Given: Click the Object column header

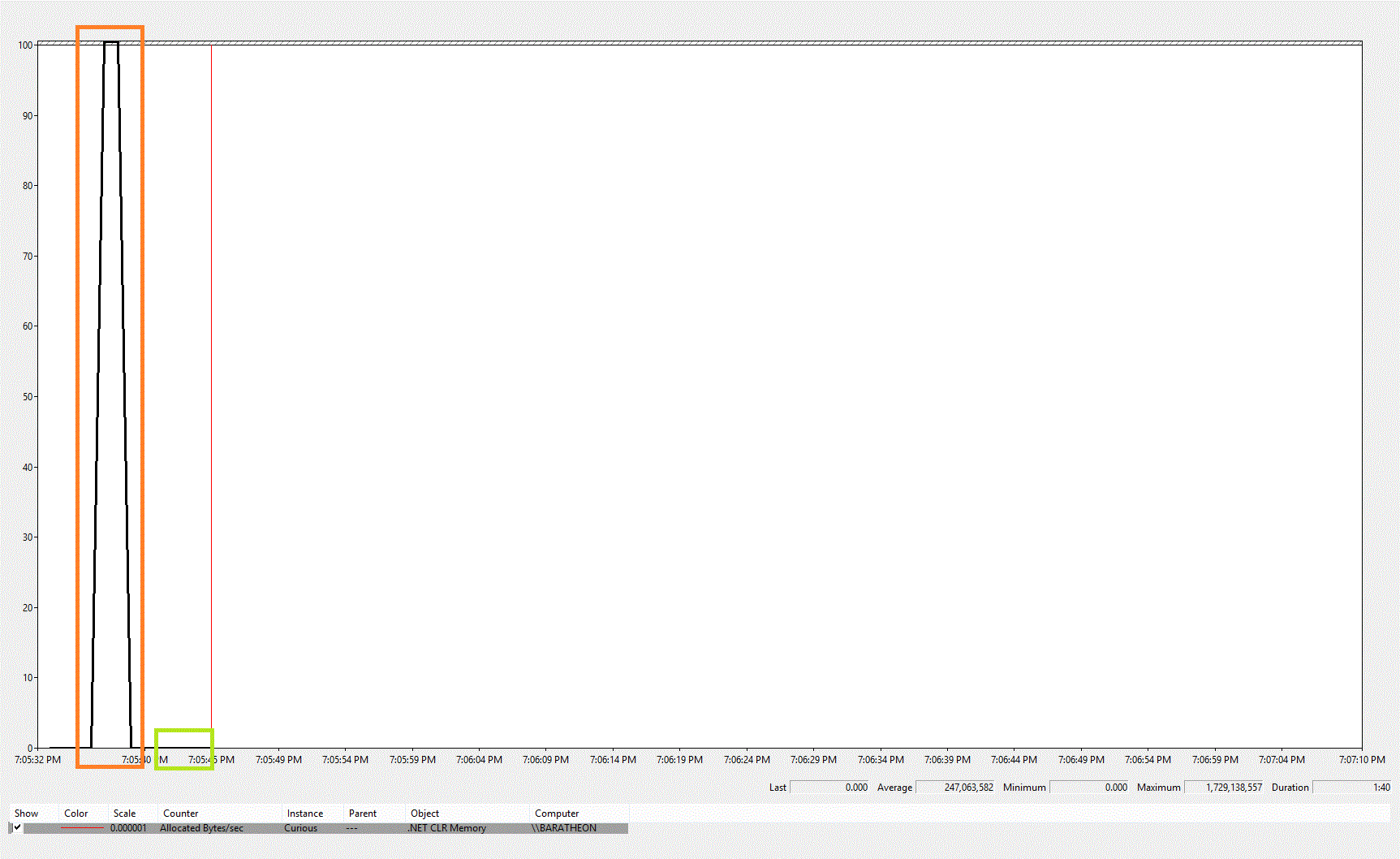Looking at the screenshot, I should coord(424,813).
